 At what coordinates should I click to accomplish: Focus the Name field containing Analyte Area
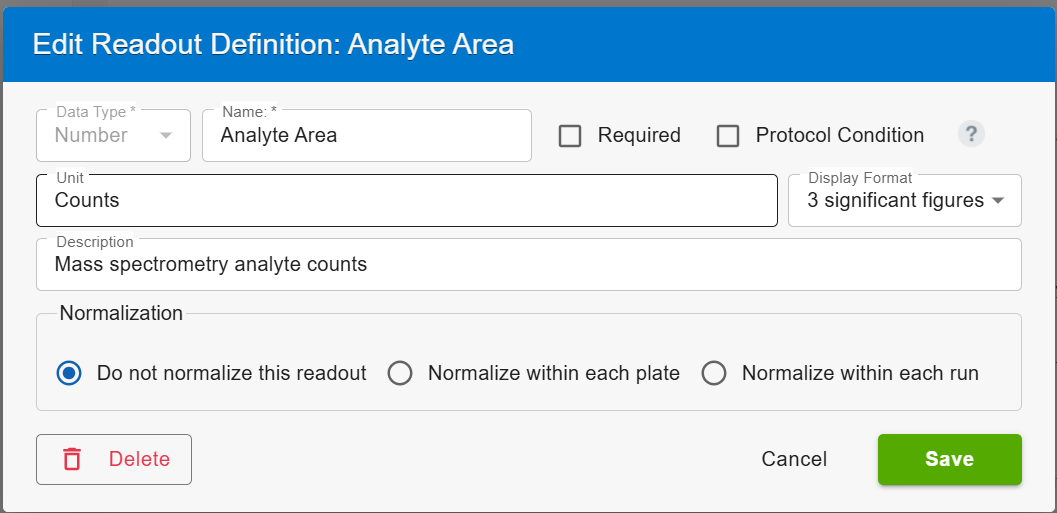[367, 135]
